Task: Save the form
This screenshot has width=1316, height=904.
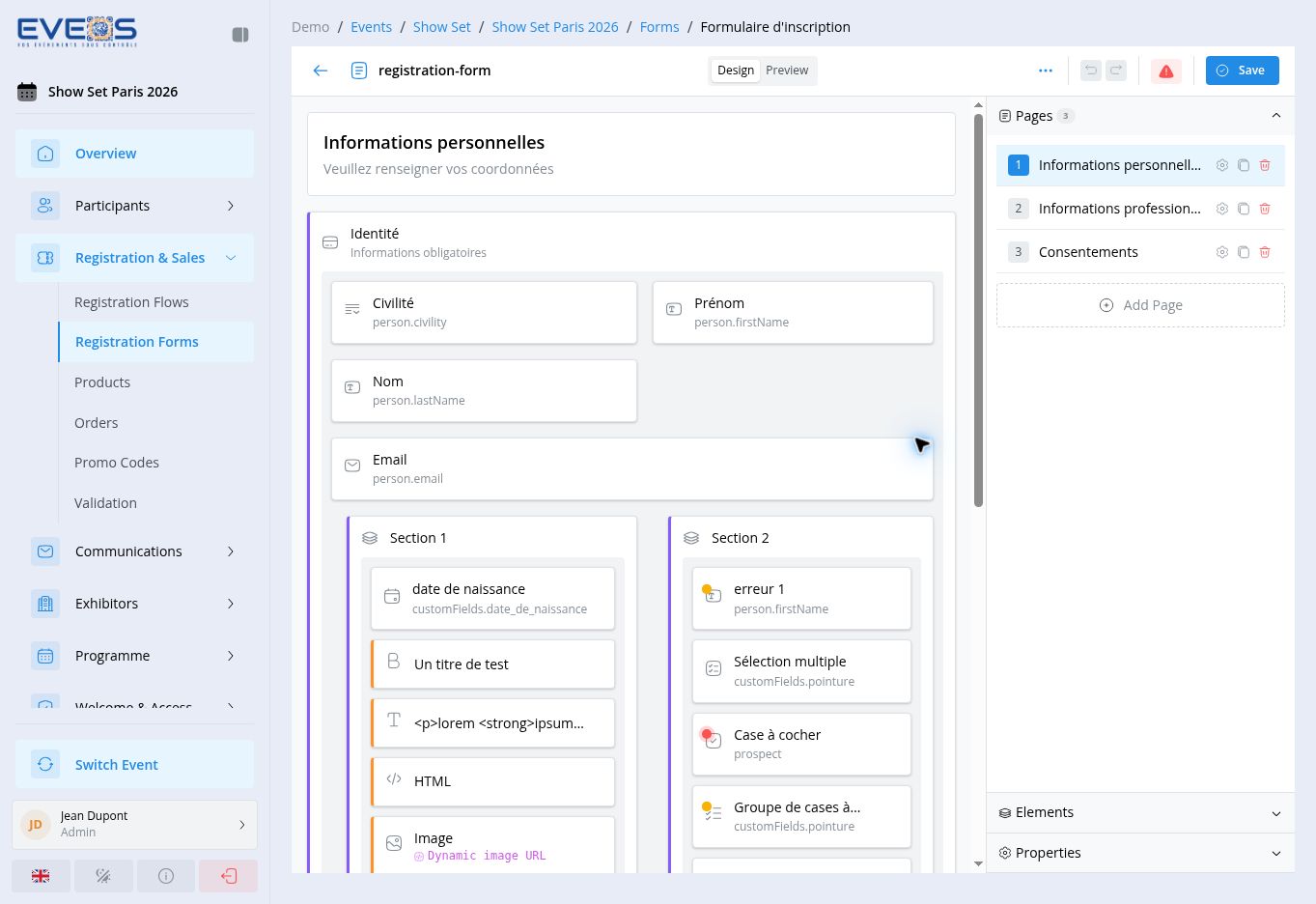Action: pos(1242,71)
